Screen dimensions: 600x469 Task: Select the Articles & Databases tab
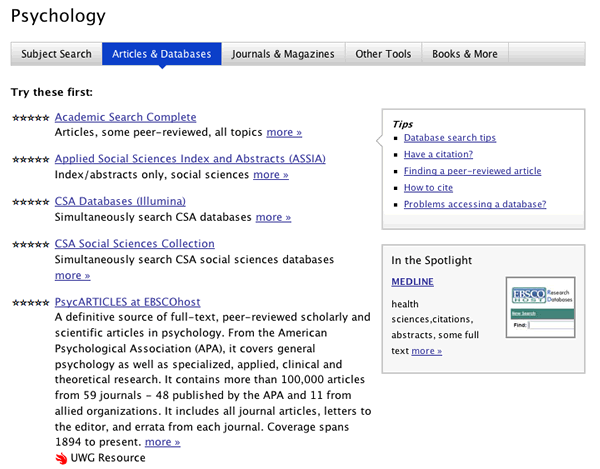pyautogui.click(x=161, y=54)
